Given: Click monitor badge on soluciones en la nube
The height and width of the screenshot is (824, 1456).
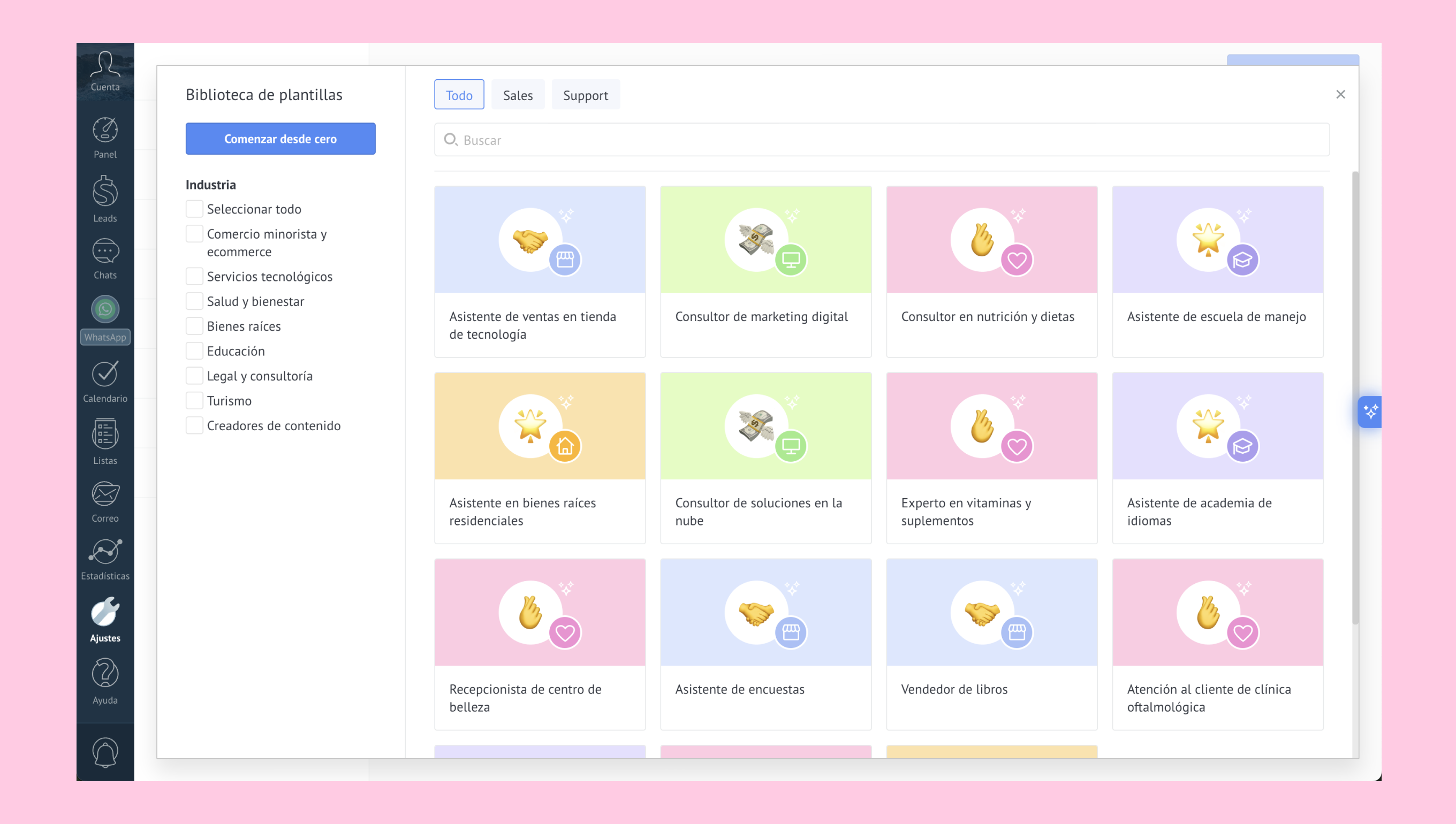Looking at the screenshot, I should pos(790,446).
